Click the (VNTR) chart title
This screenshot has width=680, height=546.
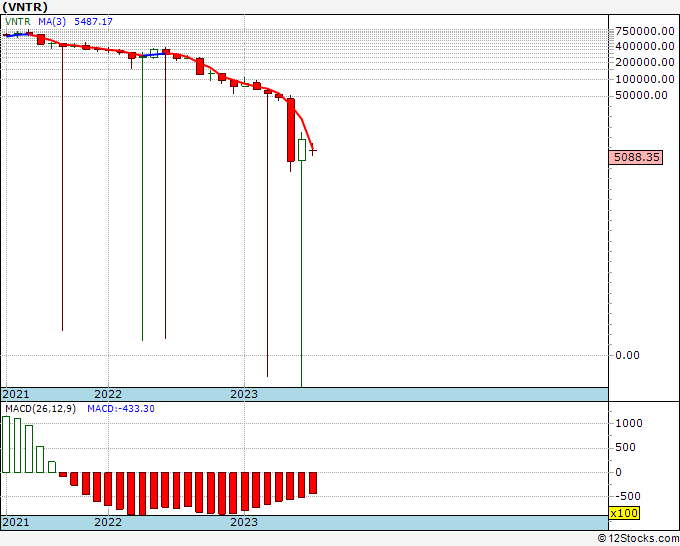point(25,7)
